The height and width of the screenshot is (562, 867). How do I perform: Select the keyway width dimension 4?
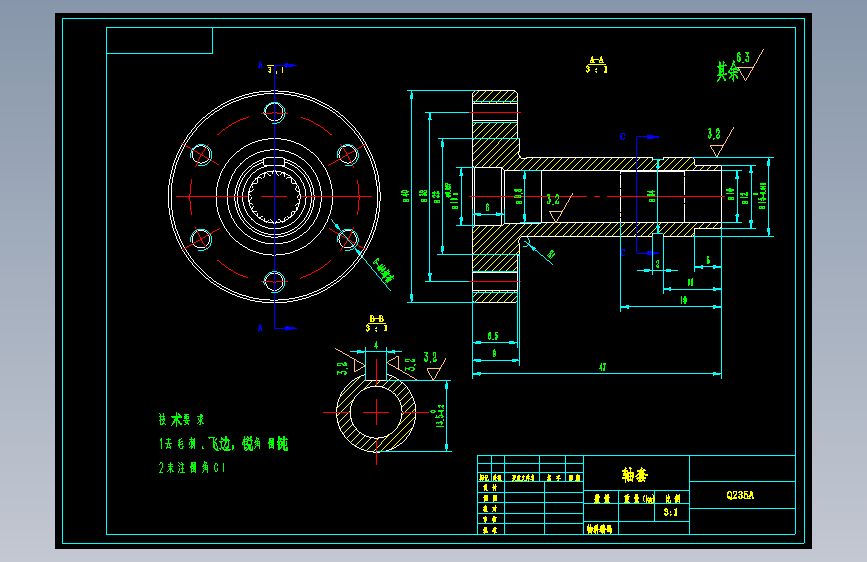(x=376, y=345)
